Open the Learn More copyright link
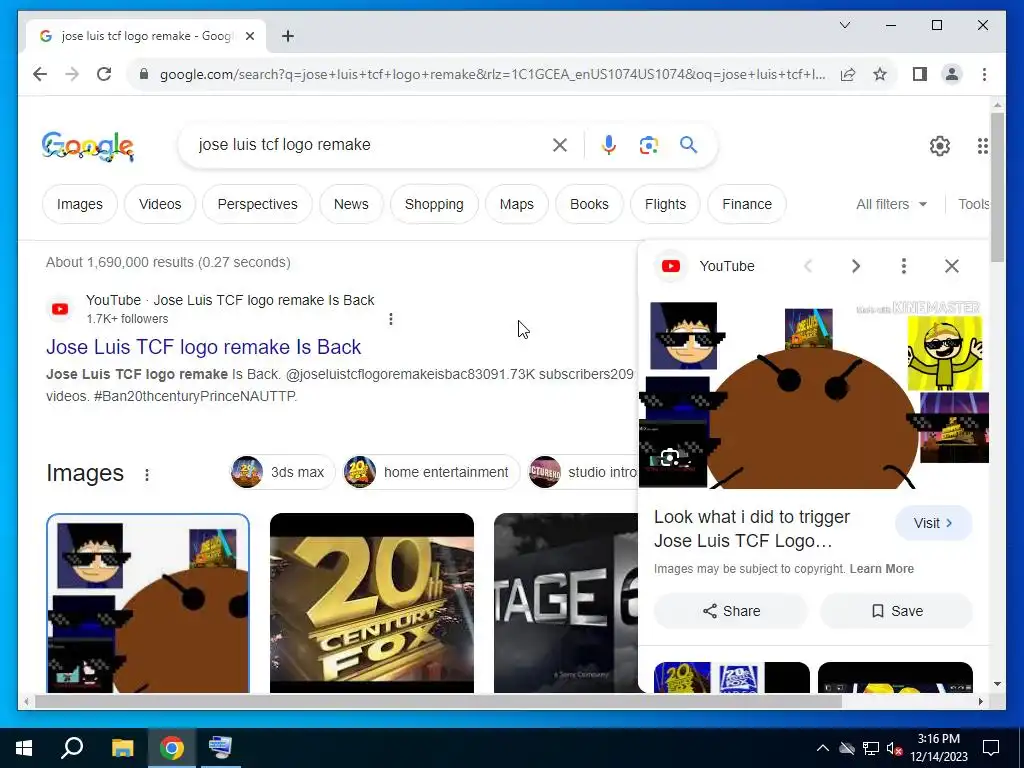This screenshot has height=768, width=1024. [881, 569]
